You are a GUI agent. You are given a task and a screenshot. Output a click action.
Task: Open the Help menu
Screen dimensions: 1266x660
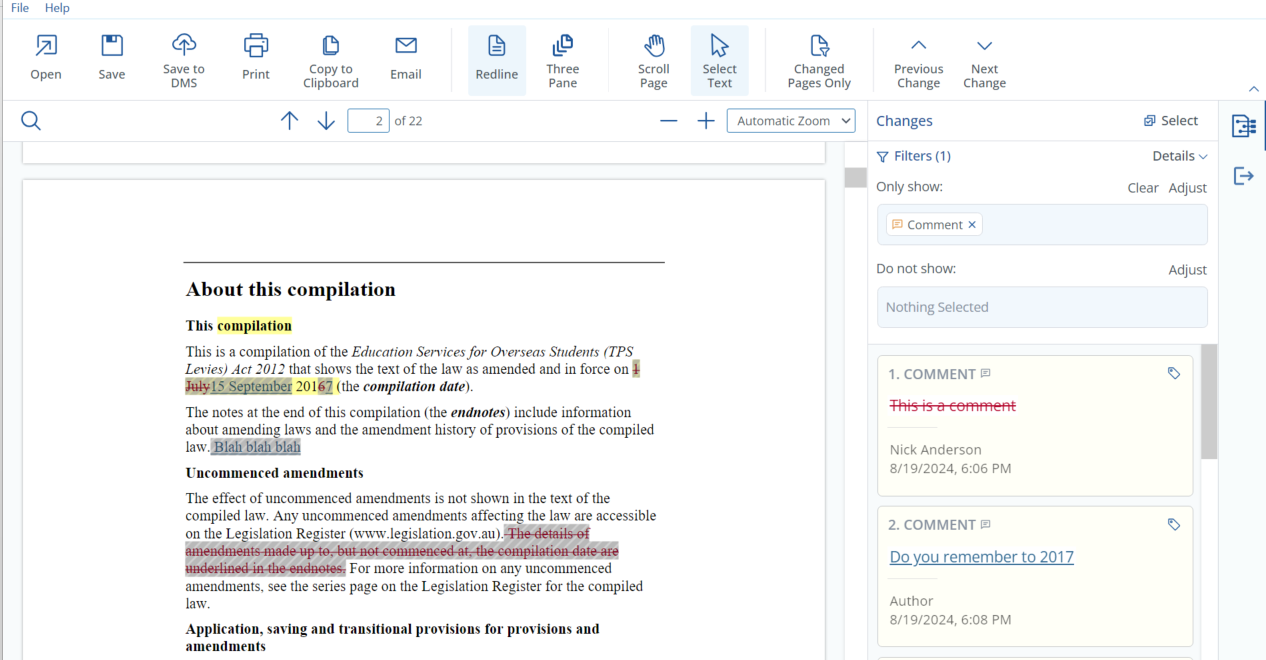(57, 8)
